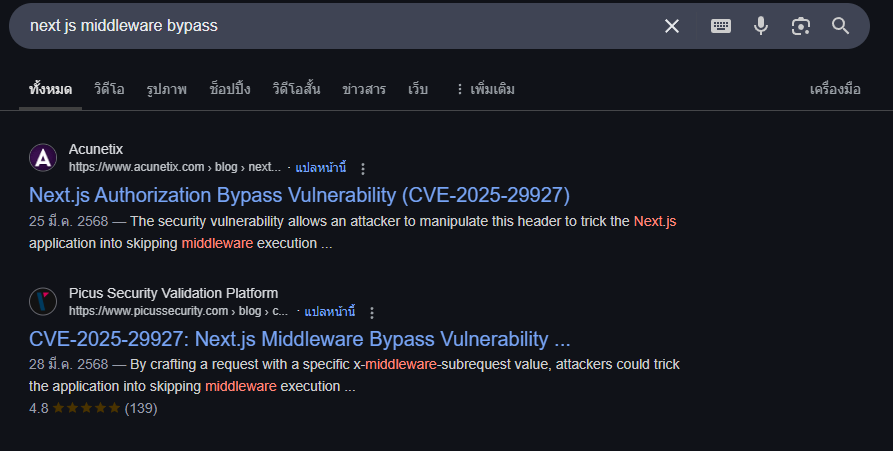Open the เครื่องมือ tools button

(835, 89)
